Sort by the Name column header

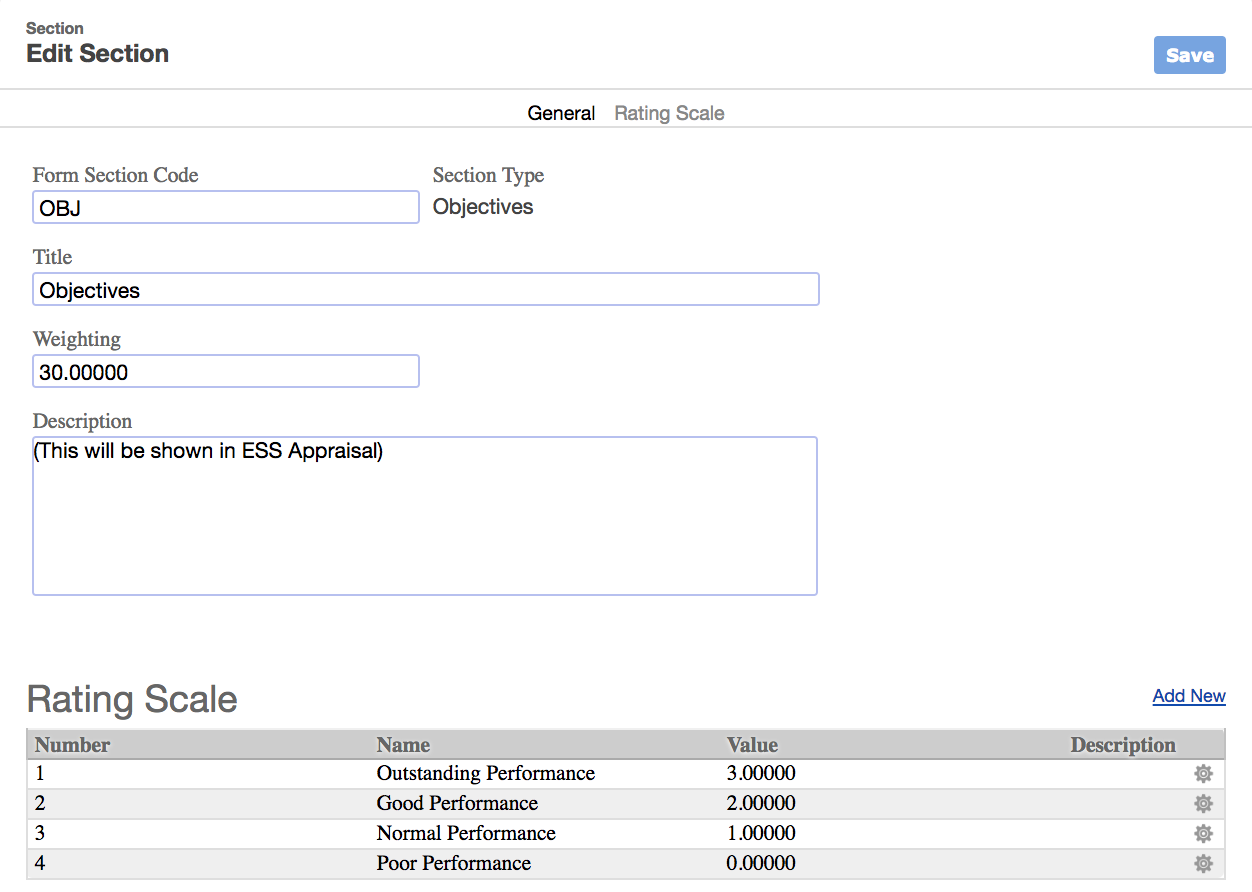(x=403, y=745)
